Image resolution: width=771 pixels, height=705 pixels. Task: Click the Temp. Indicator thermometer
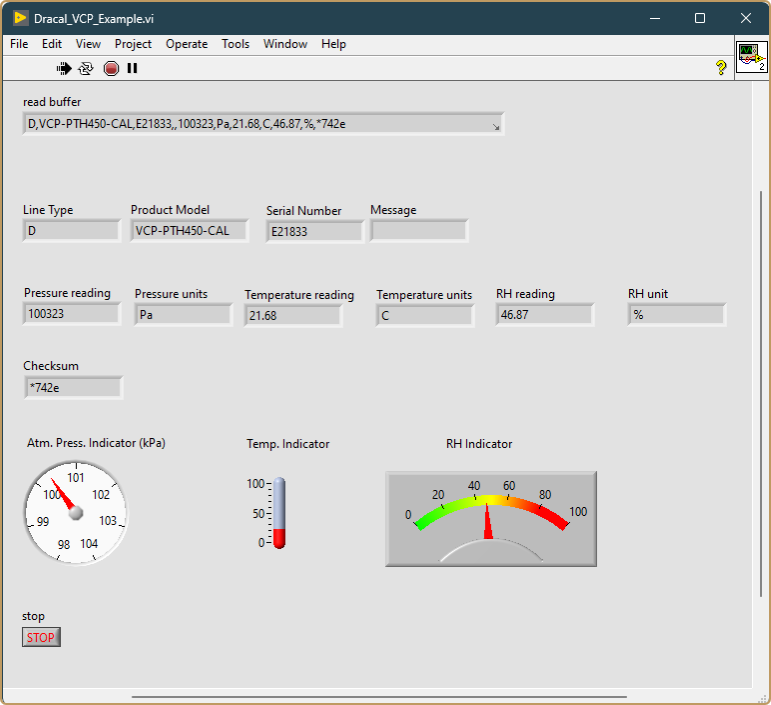279,513
